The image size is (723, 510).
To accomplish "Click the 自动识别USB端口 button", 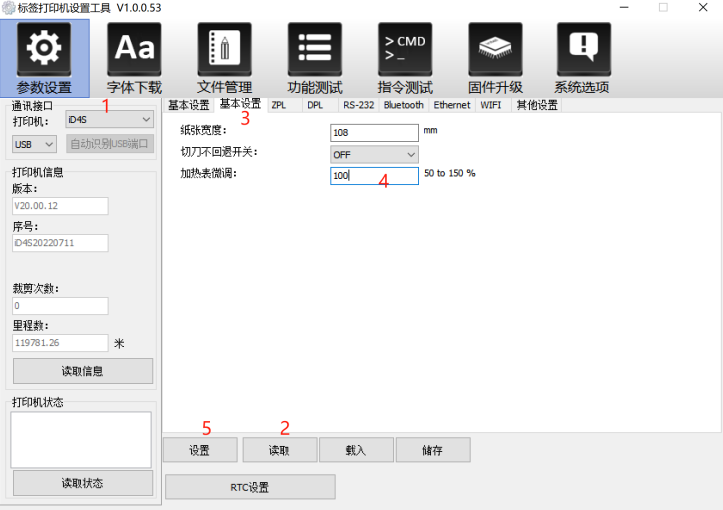I will 110,144.
